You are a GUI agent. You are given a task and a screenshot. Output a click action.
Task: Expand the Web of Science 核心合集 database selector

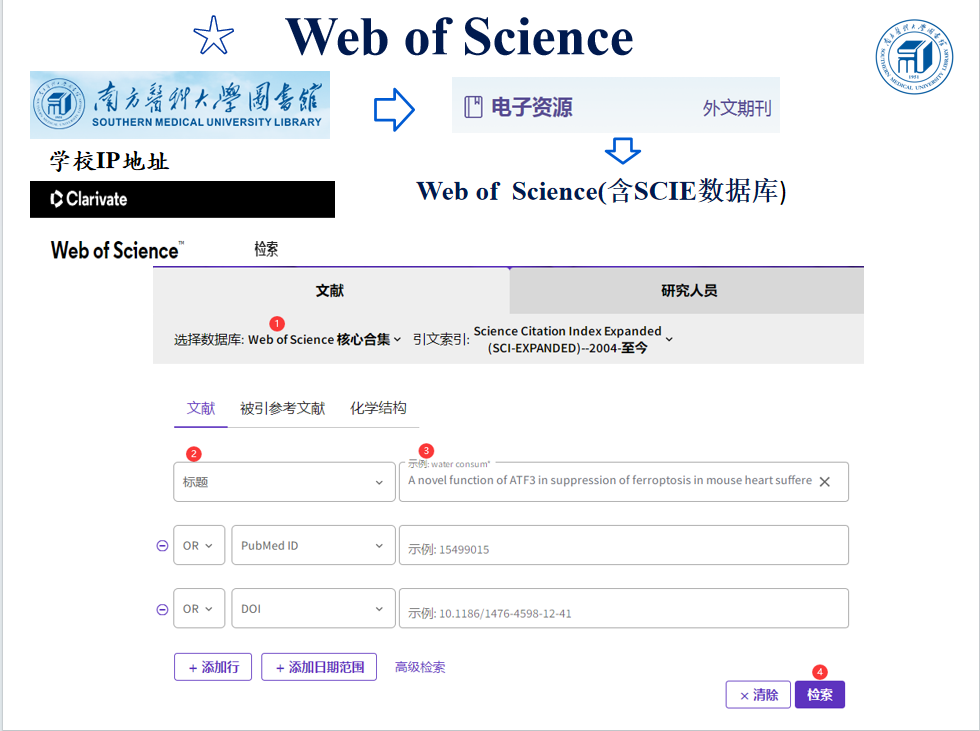coord(324,340)
